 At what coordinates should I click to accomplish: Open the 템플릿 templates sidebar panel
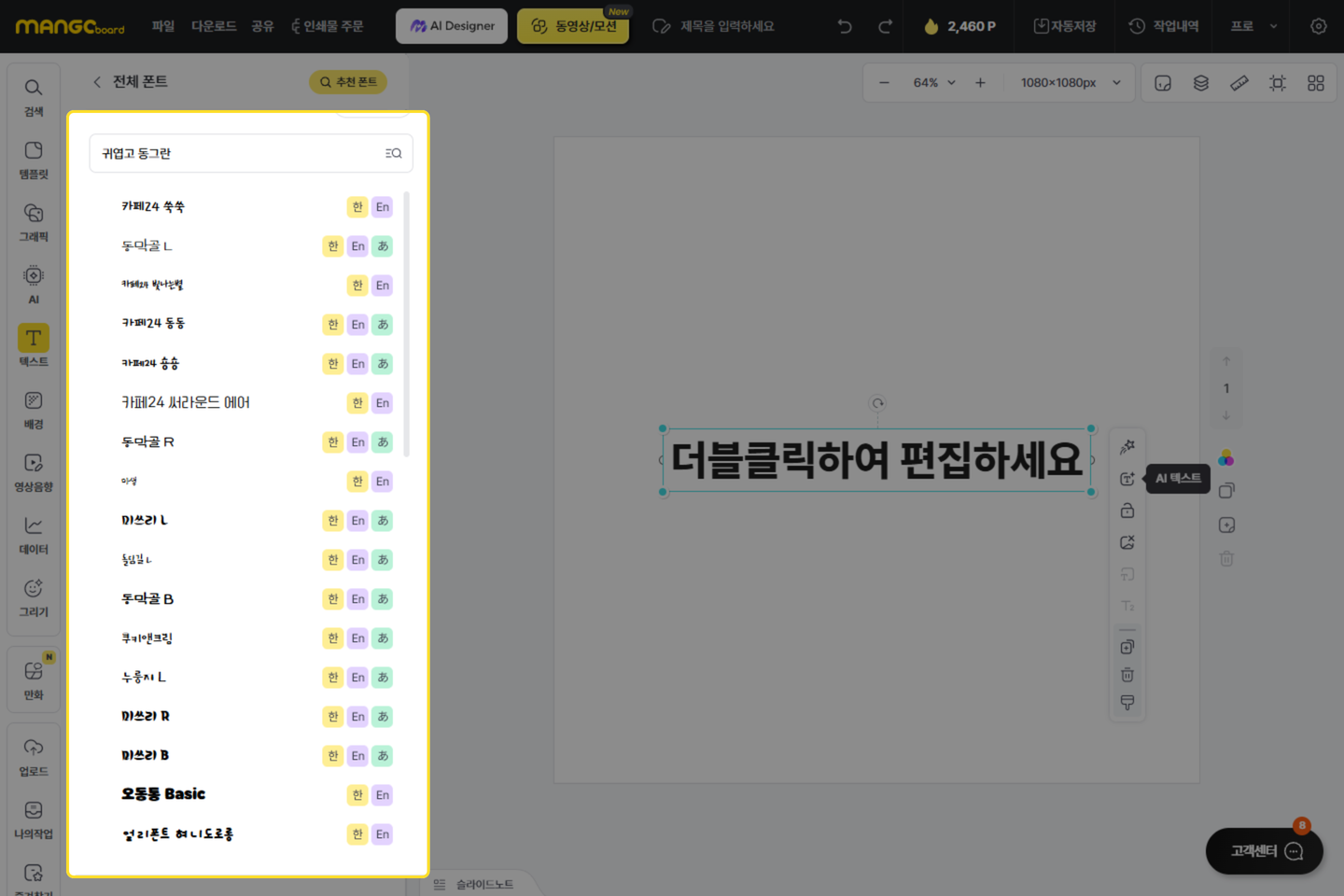point(34,160)
